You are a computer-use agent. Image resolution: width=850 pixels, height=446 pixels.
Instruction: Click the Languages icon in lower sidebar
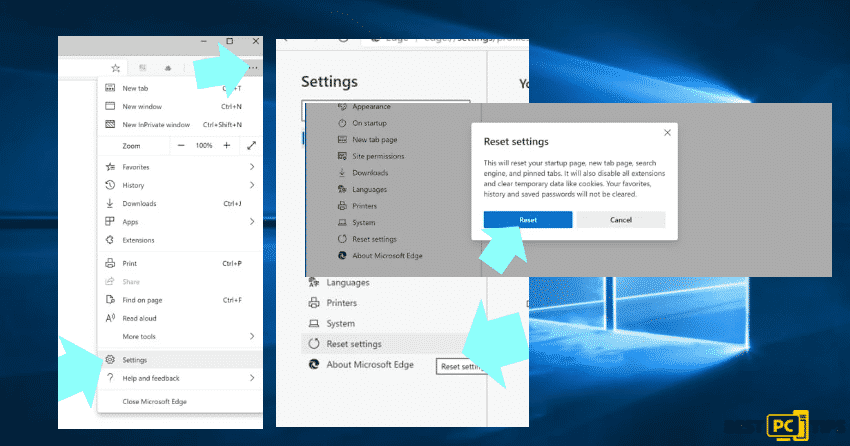314,282
